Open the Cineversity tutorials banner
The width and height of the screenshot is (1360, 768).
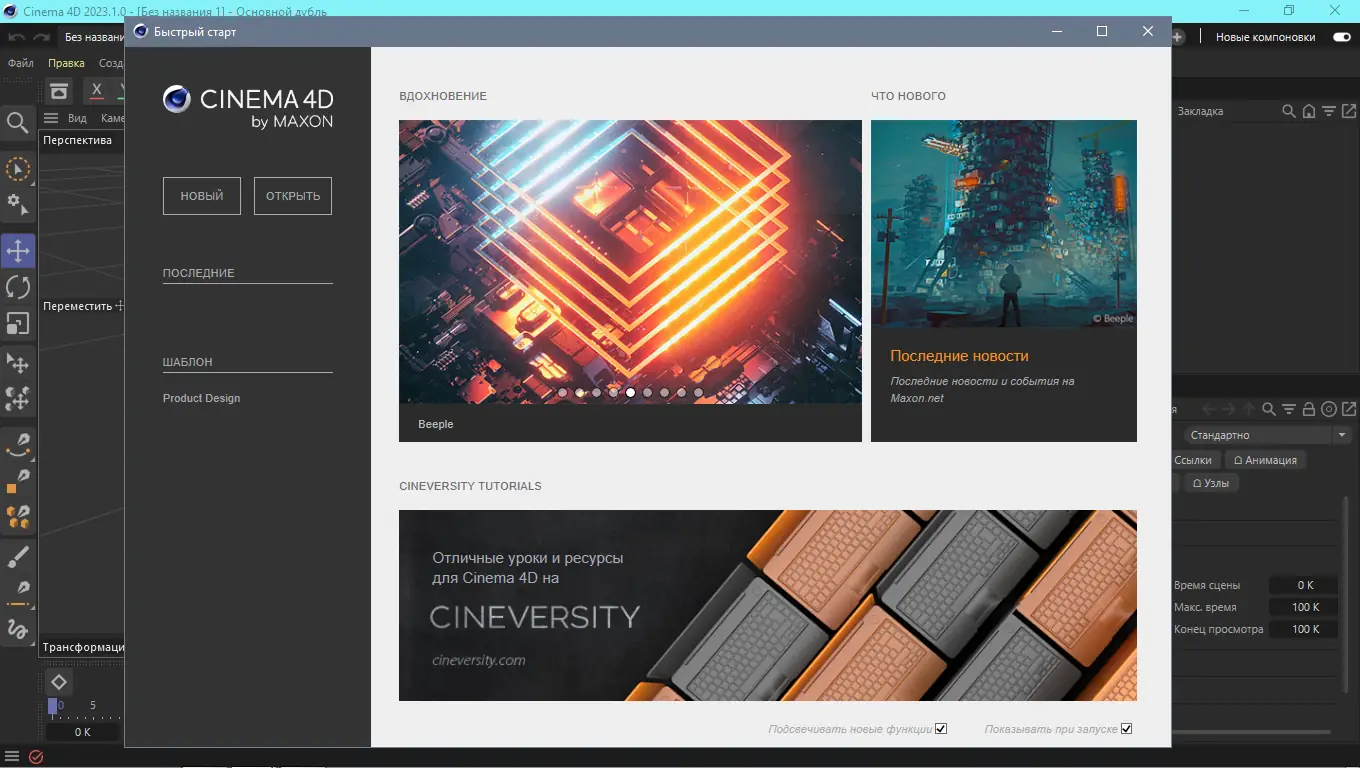[767, 605]
